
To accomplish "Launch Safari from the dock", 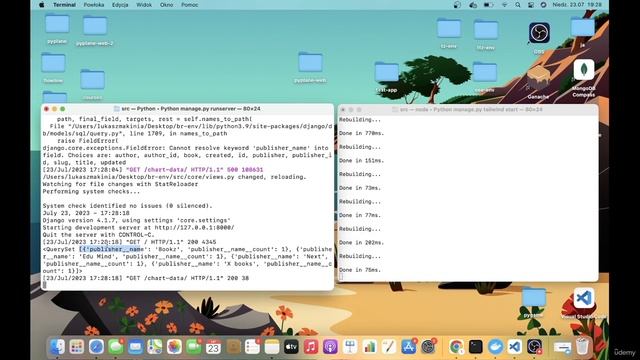I will (96, 347).
